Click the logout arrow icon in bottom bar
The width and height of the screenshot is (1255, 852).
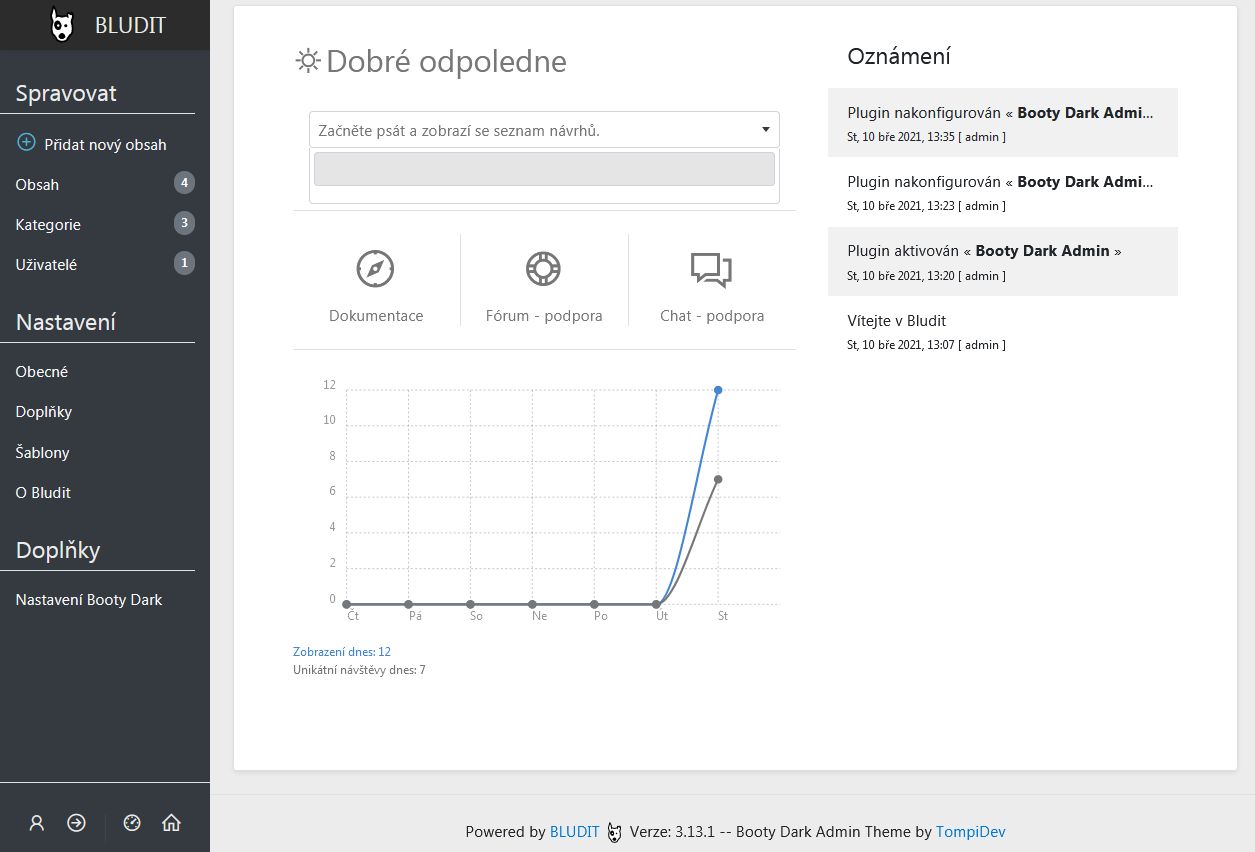76,823
